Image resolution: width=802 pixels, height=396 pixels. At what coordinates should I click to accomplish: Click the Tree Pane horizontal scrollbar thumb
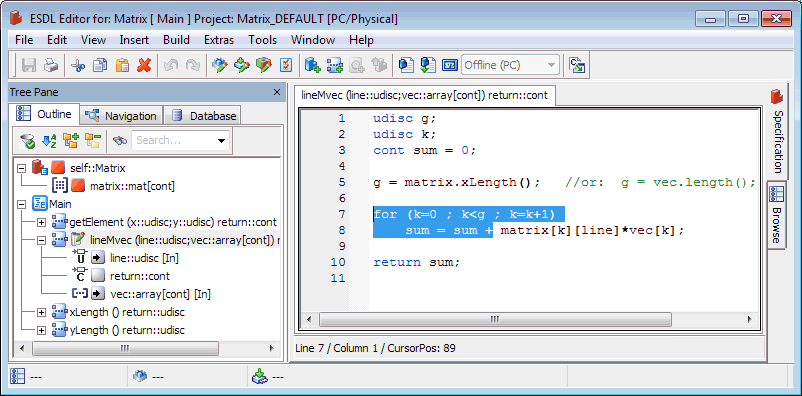125,348
